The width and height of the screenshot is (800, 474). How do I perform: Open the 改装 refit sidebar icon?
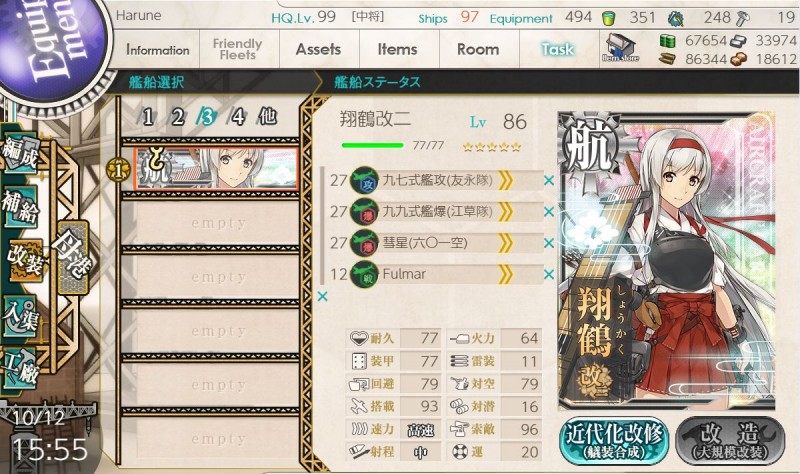point(24,261)
